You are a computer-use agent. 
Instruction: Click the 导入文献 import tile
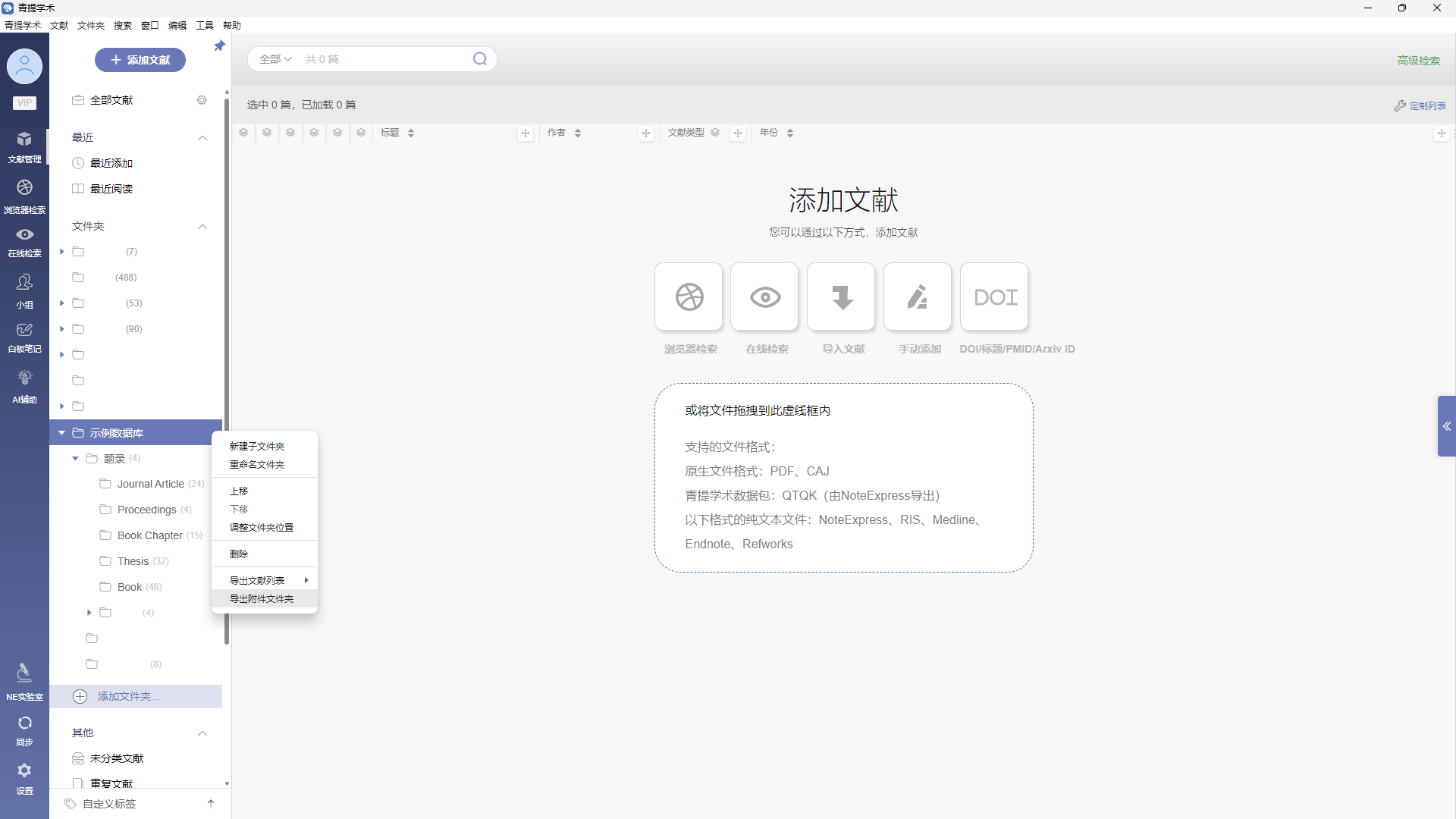(841, 297)
